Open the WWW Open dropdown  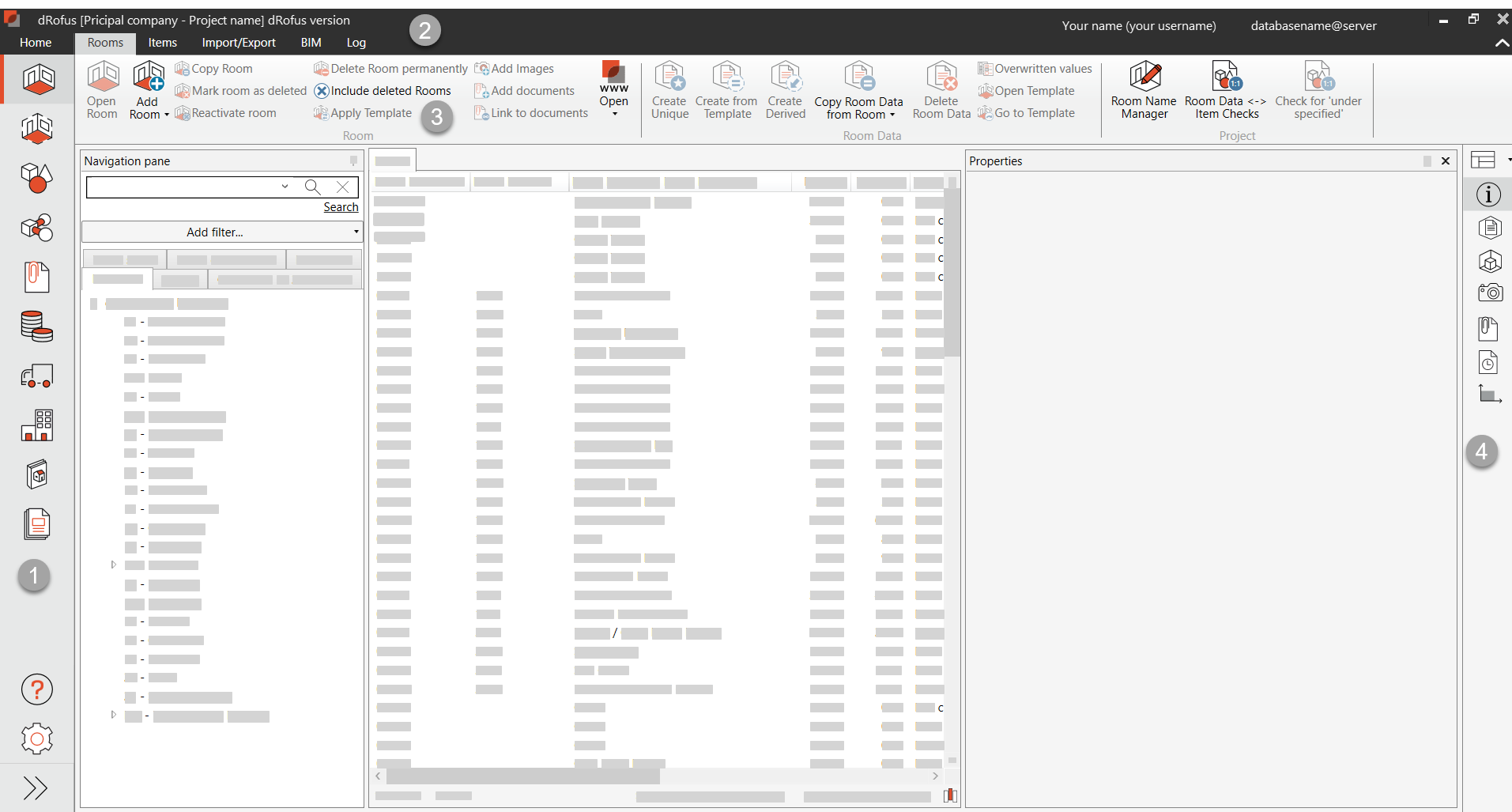pos(614,115)
